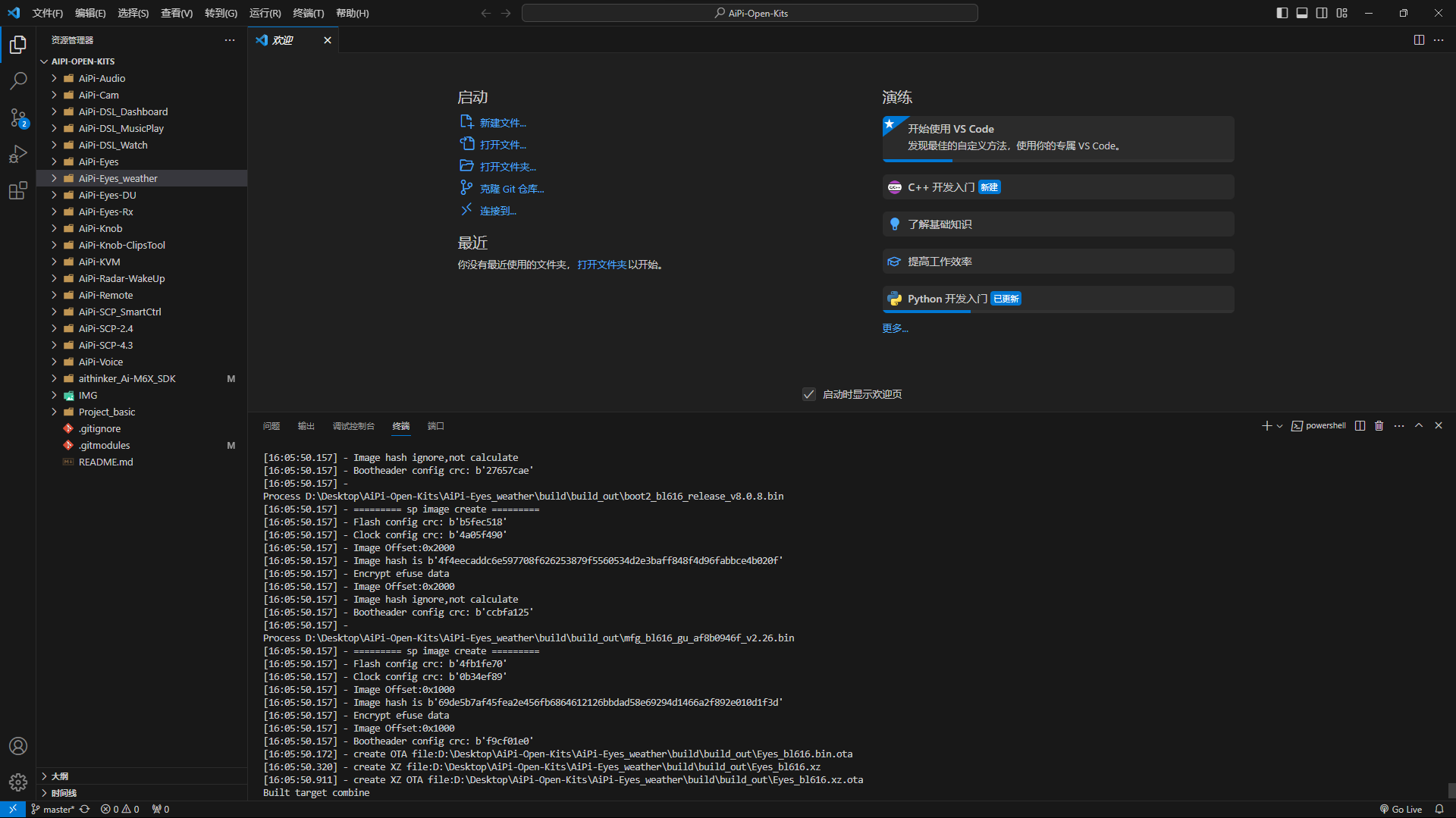Close the terminal panel

[x=1439, y=426]
